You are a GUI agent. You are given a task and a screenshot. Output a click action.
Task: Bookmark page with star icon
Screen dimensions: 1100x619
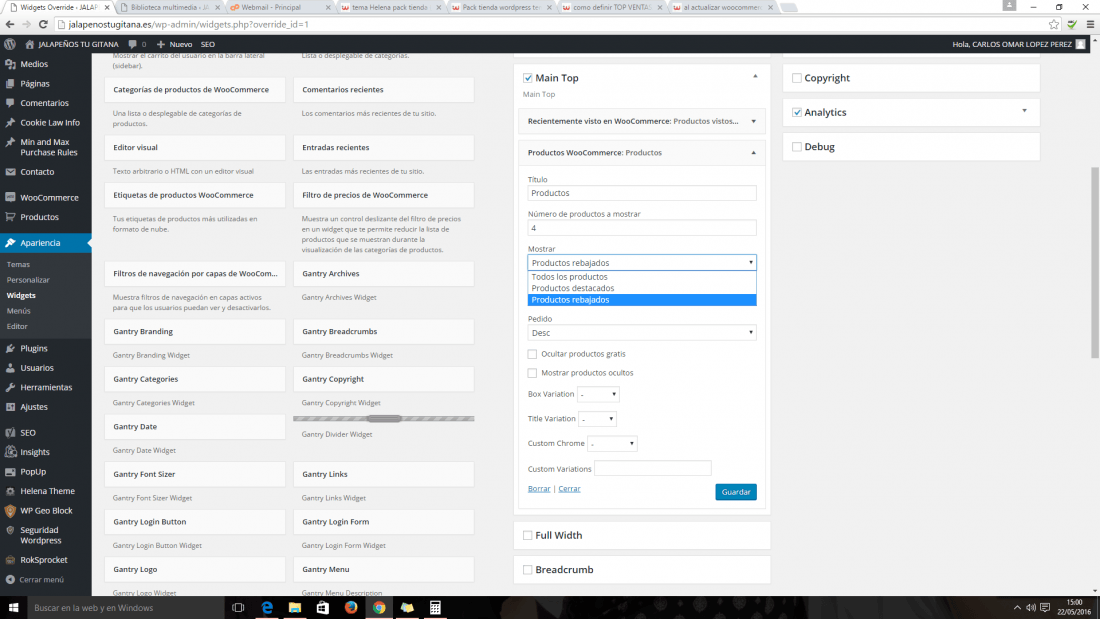click(1054, 25)
